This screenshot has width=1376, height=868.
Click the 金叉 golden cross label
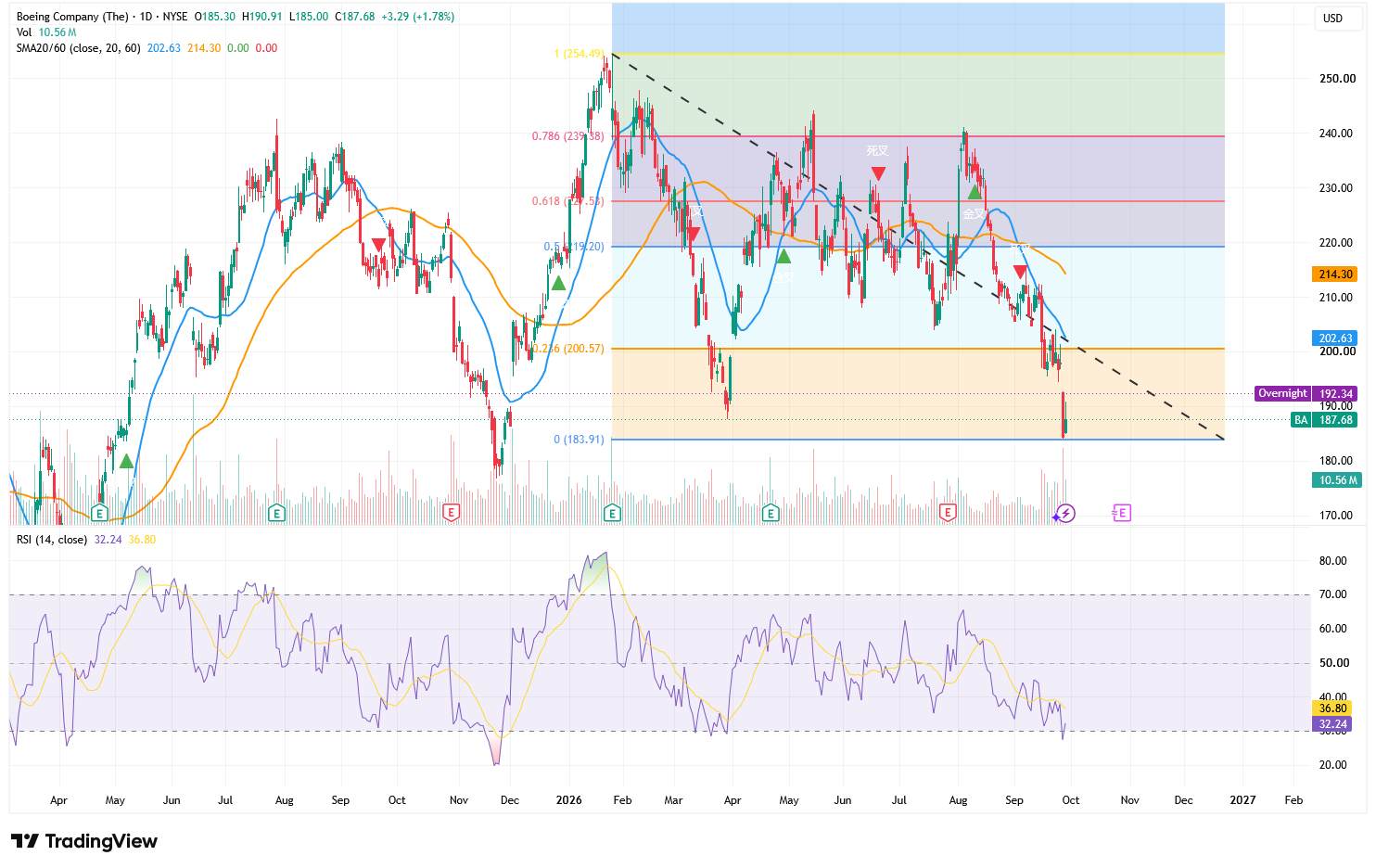click(975, 213)
